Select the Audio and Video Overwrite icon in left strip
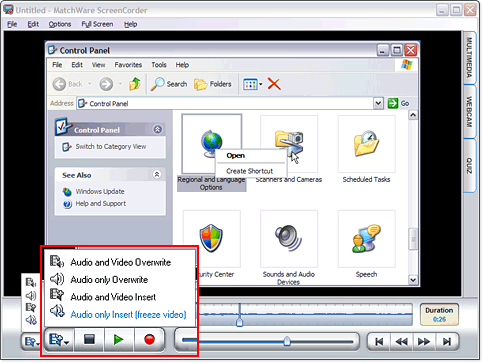The width and height of the screenshot is (483, 364). (x=31, y=283)
